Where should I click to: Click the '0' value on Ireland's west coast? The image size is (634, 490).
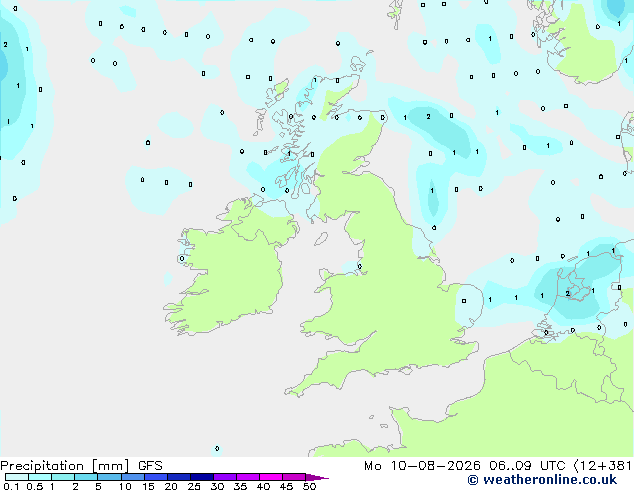tap(182, 258)
